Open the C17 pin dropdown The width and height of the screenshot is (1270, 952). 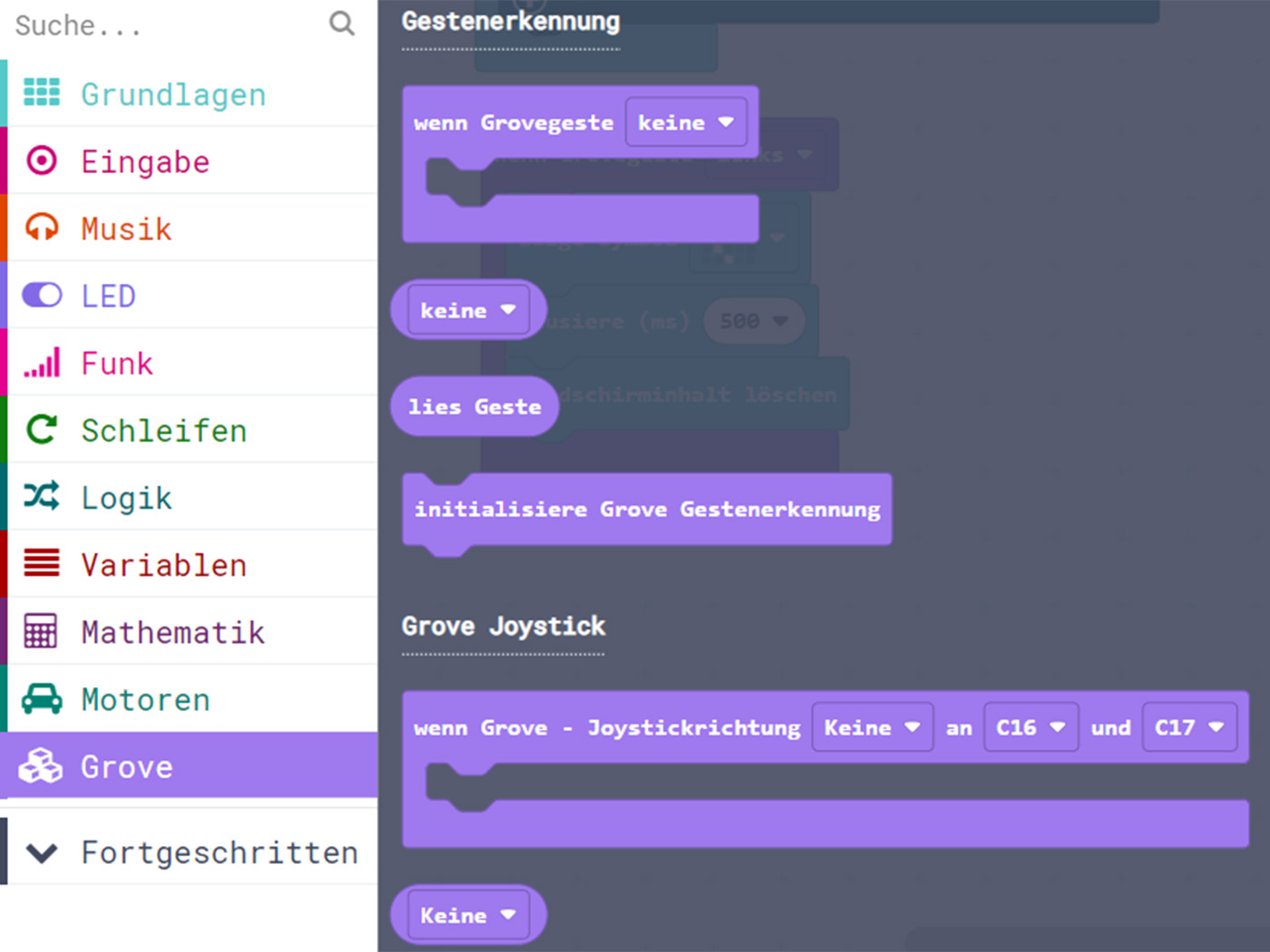[x=1189, y=727]
